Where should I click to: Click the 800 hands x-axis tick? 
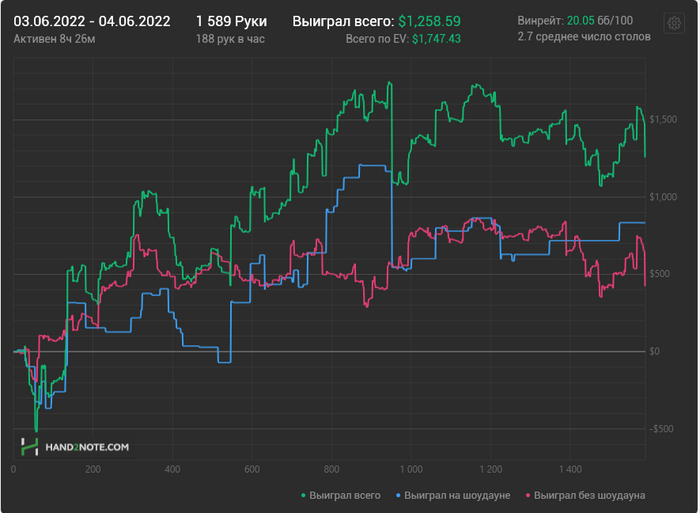point(332,469)
